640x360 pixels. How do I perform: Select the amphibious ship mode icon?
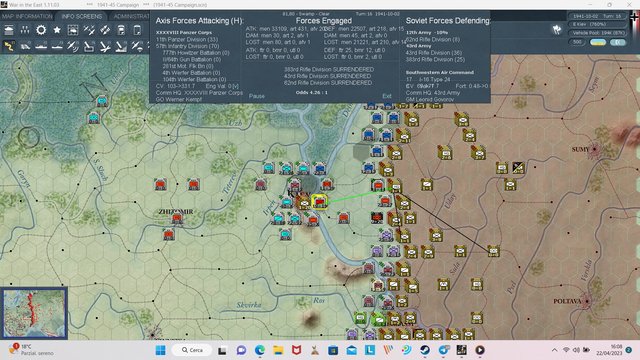click(x=57, y=47)
